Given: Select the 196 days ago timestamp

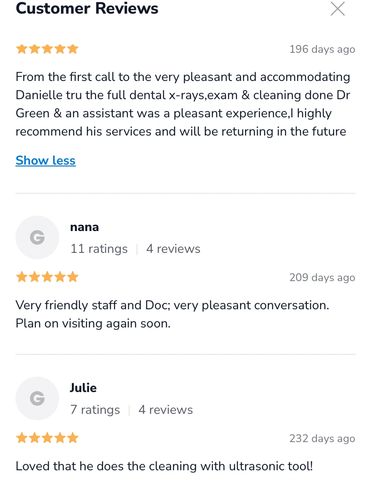Looking at the screenshot, I should pyautogui.click(x=322, y=49).
